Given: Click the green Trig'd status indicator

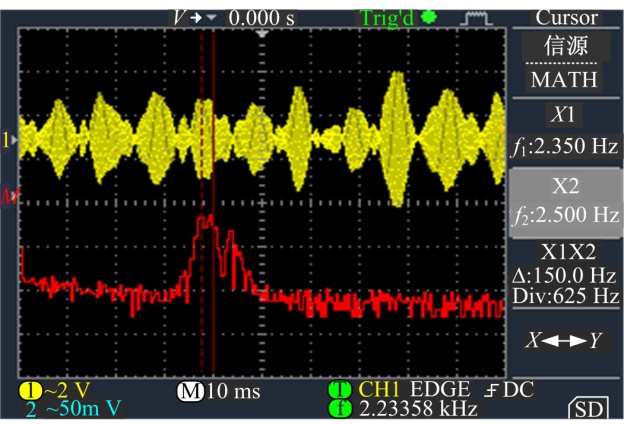Looking at the screenshot, I should (x=397, y=17).
